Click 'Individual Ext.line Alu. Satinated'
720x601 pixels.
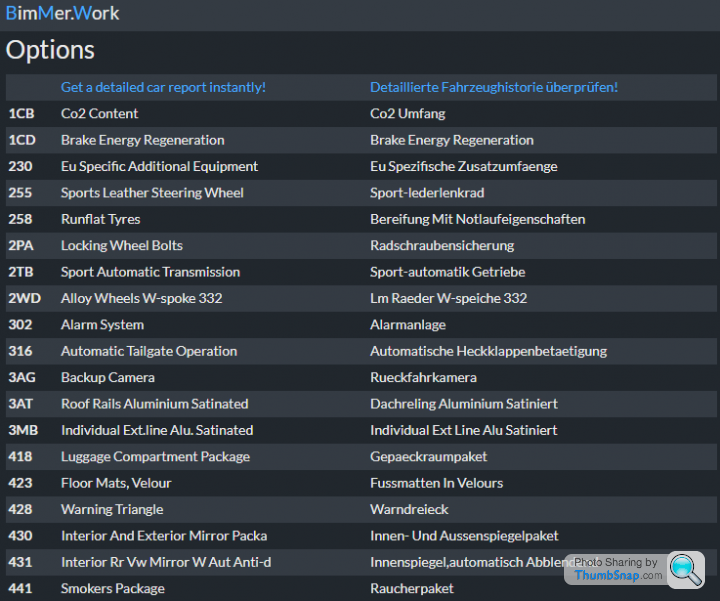pyautogui.click(x=157, y=430)
